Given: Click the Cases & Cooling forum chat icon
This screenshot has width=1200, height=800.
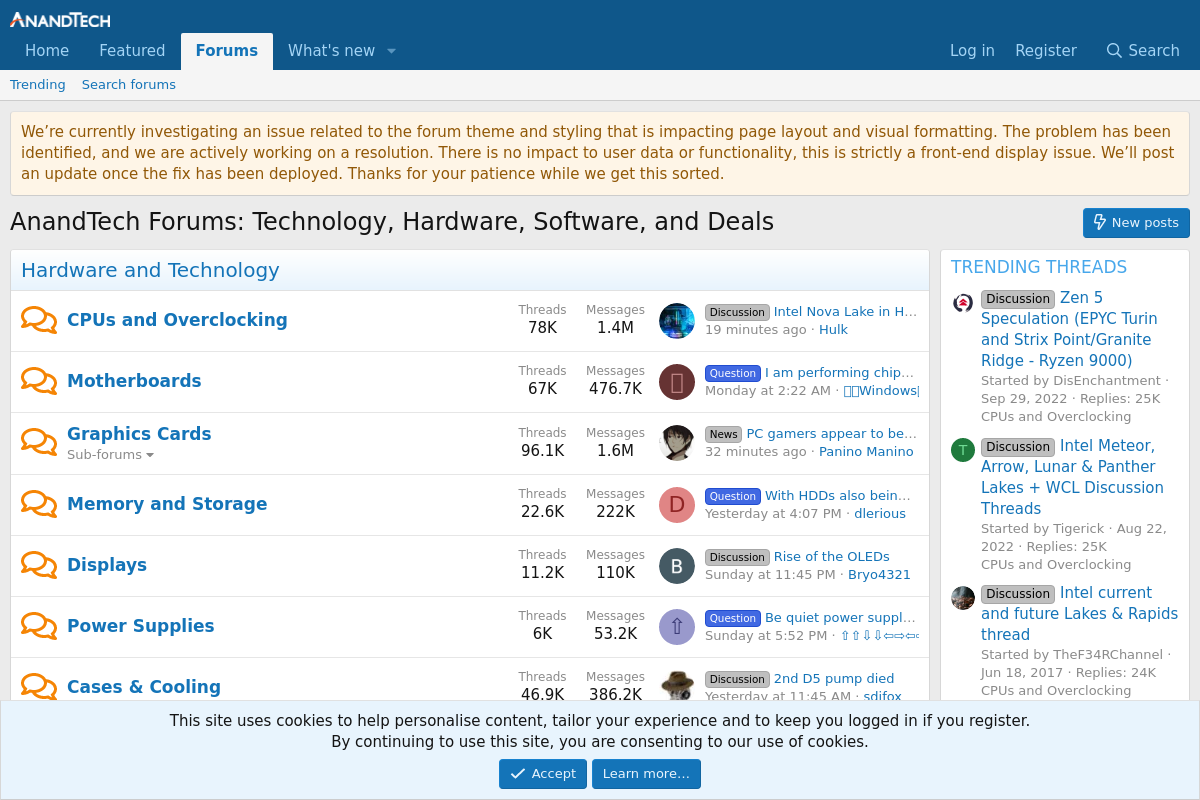Looking at the screenshot, I should [x=39, y=686].
